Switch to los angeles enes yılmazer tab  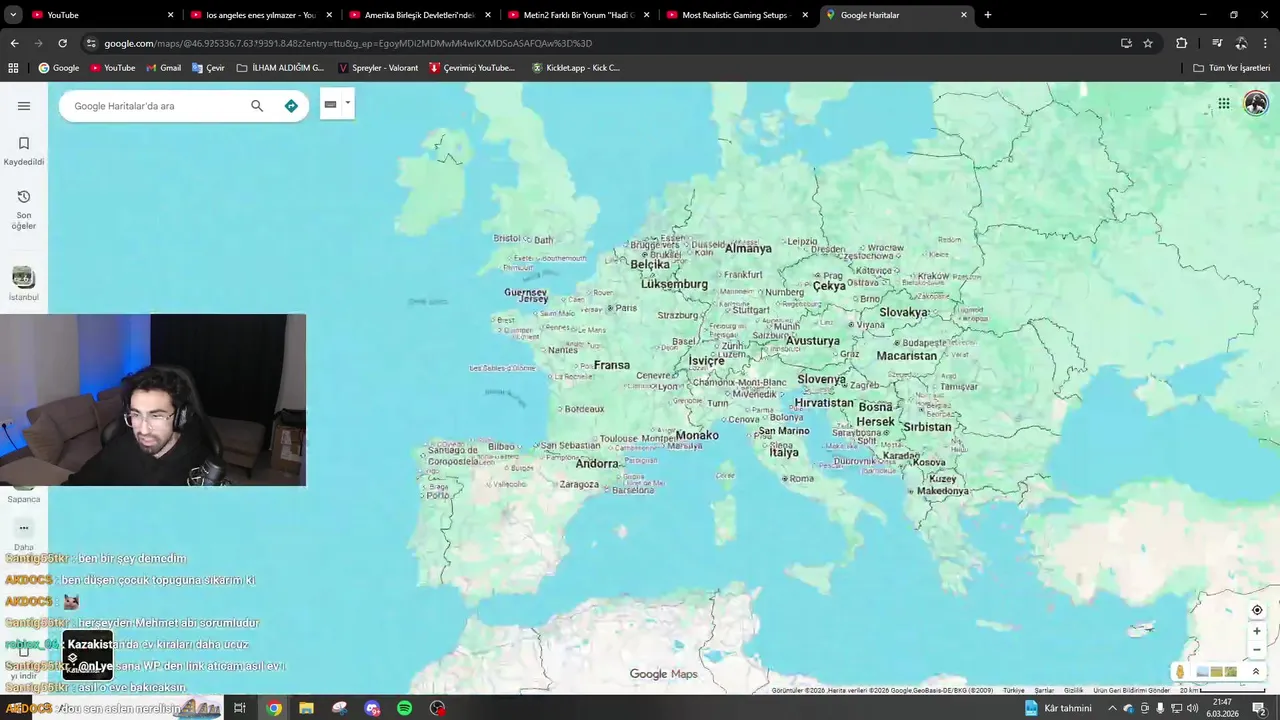(261, 15)
